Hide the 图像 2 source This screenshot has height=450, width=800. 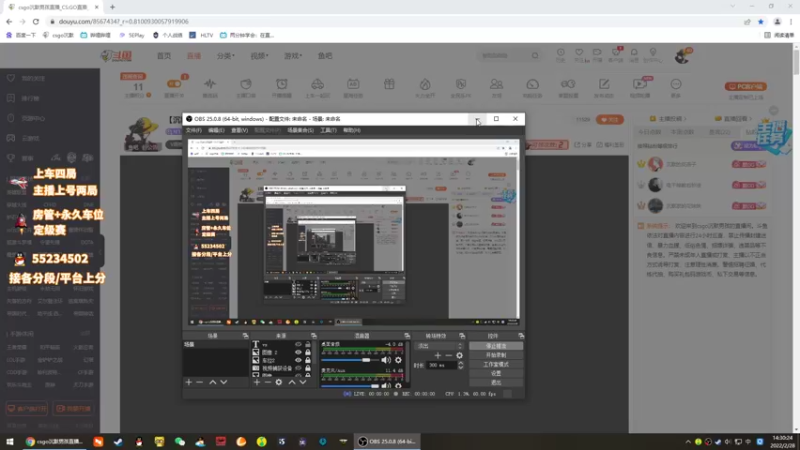pos(298,352)
